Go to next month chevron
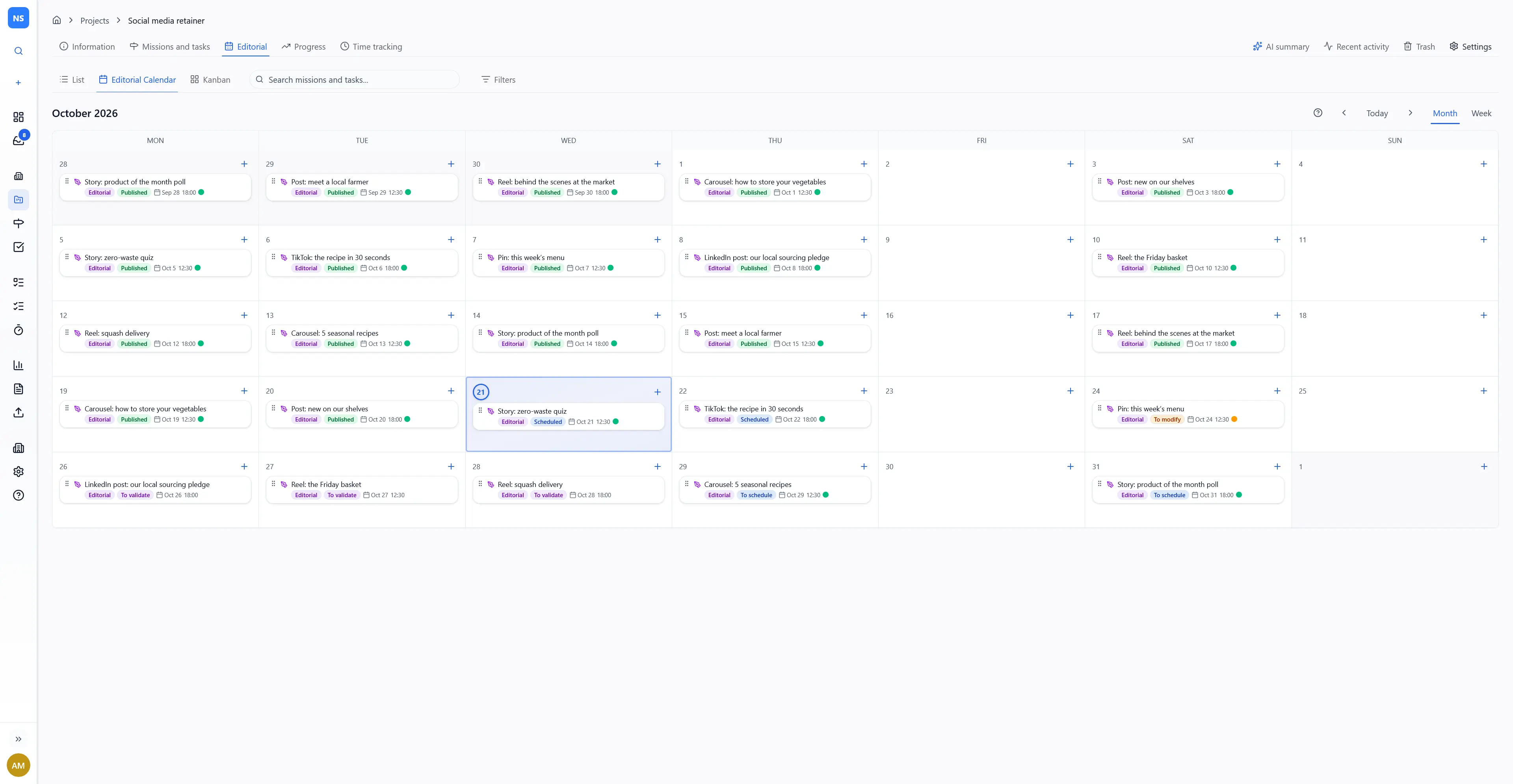Image resolution: width=1513 pixels, height=784 pixels. coord(1410,113)
